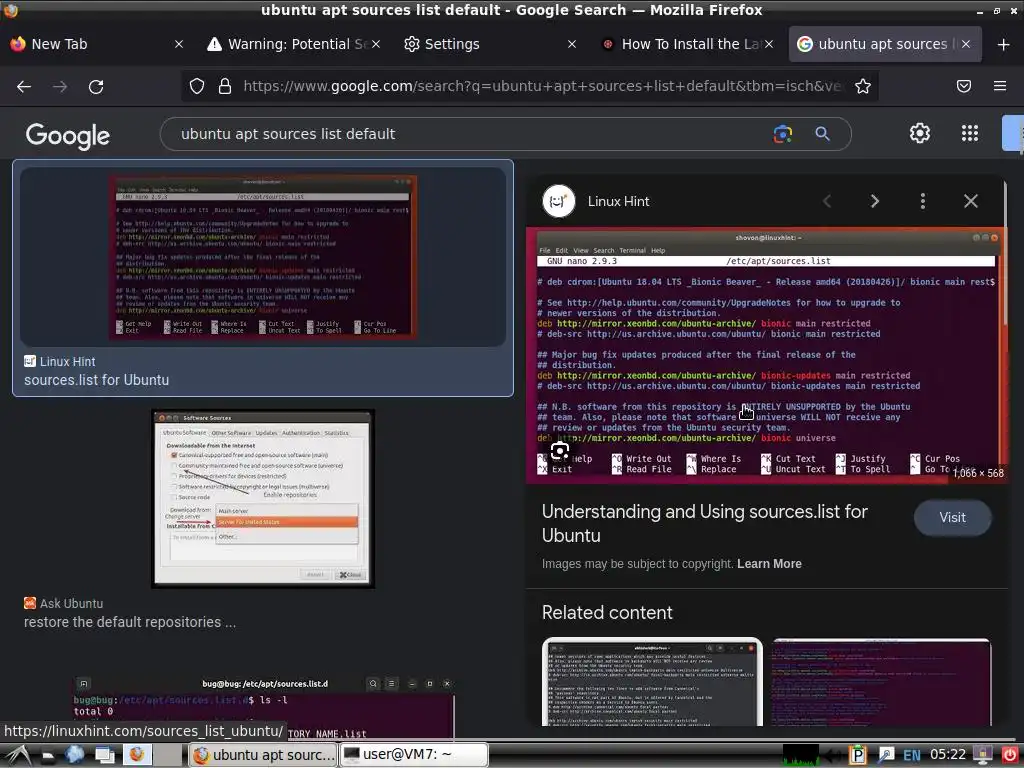Close the Linux Hint image preview
Viewport: 1024px width, 768px height.
pos(971,201)
